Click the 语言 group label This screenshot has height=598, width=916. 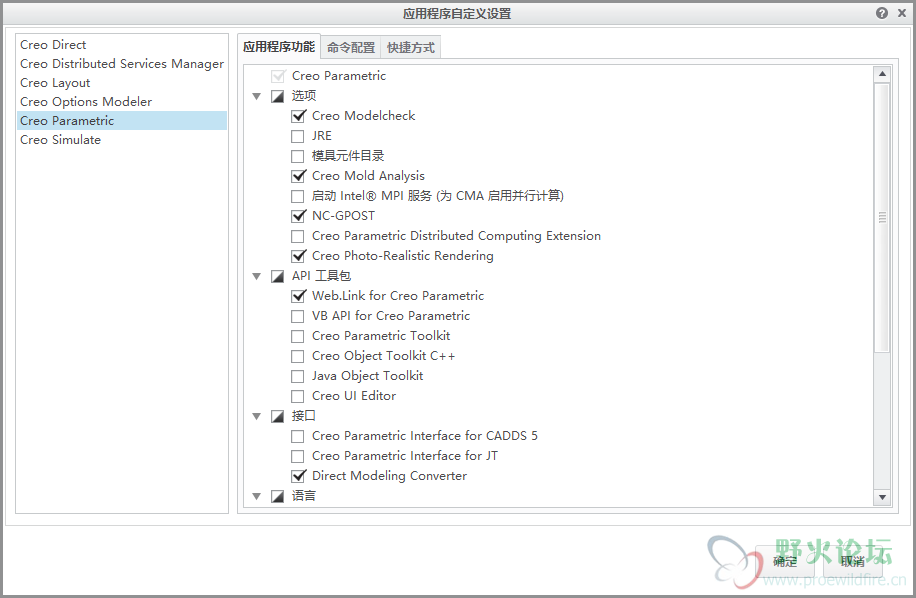[304, 496]
